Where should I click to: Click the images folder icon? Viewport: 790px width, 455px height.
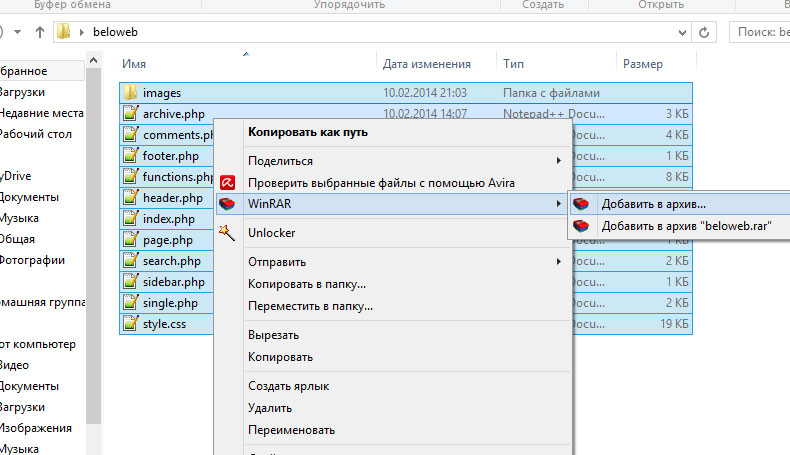tap(130, 93)
